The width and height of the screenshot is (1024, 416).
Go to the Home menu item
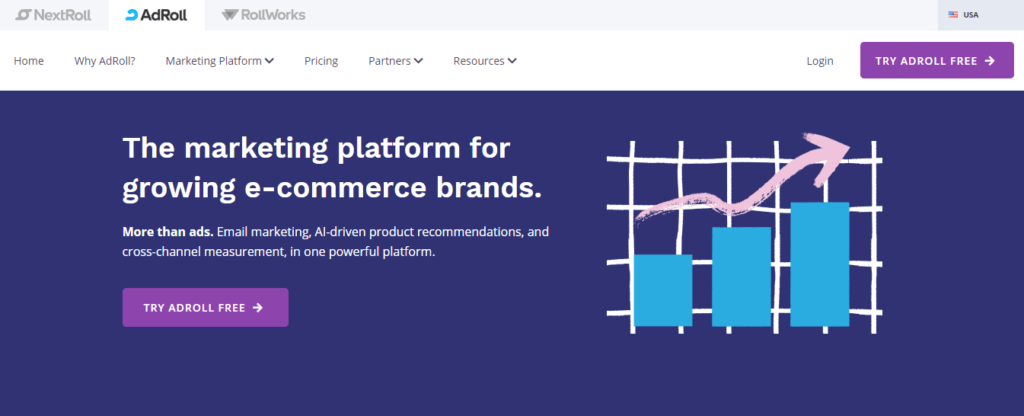(x=29, y=61)
